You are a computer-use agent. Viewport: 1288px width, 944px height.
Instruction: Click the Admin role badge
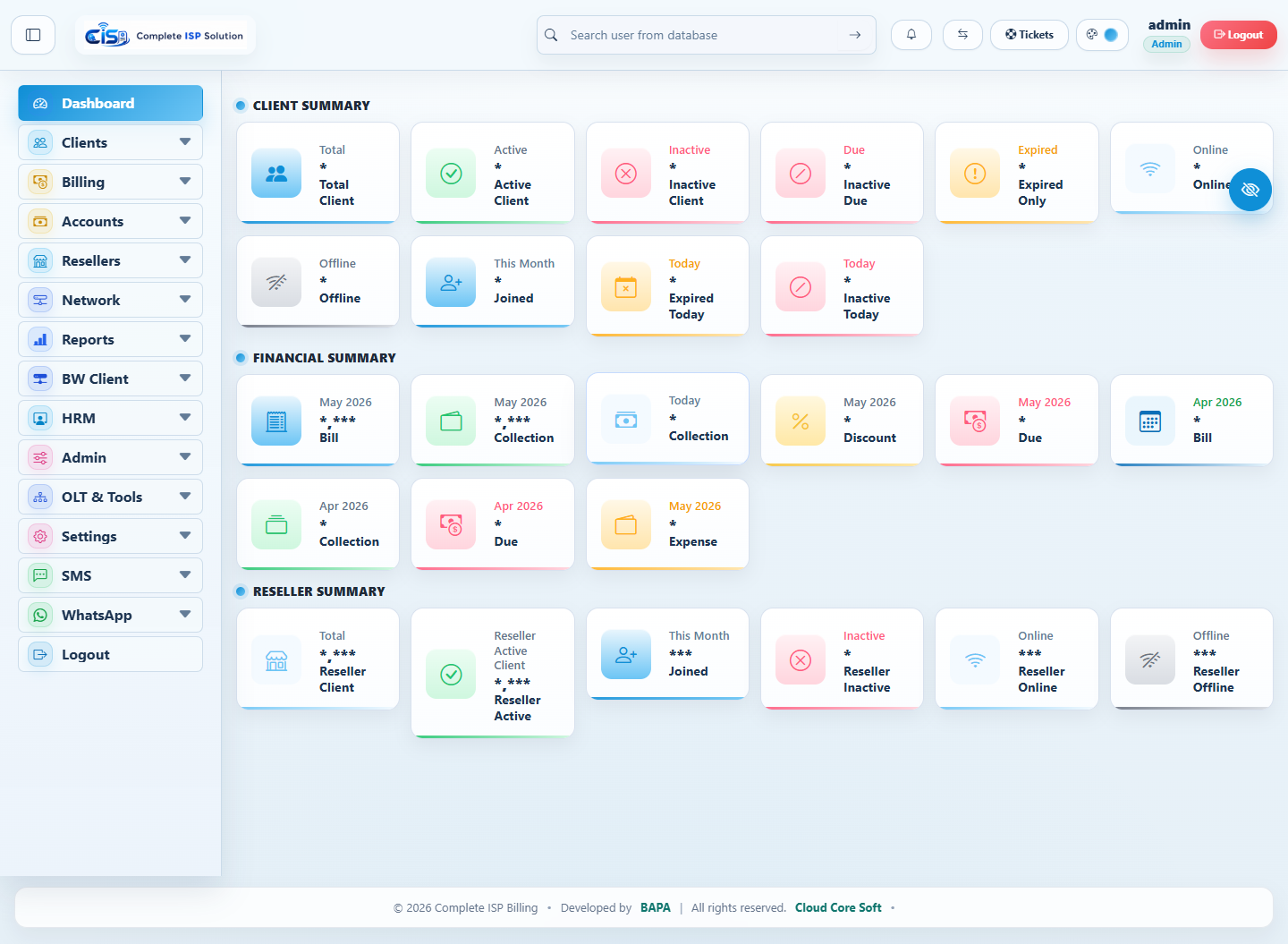tap(1166, 44)
